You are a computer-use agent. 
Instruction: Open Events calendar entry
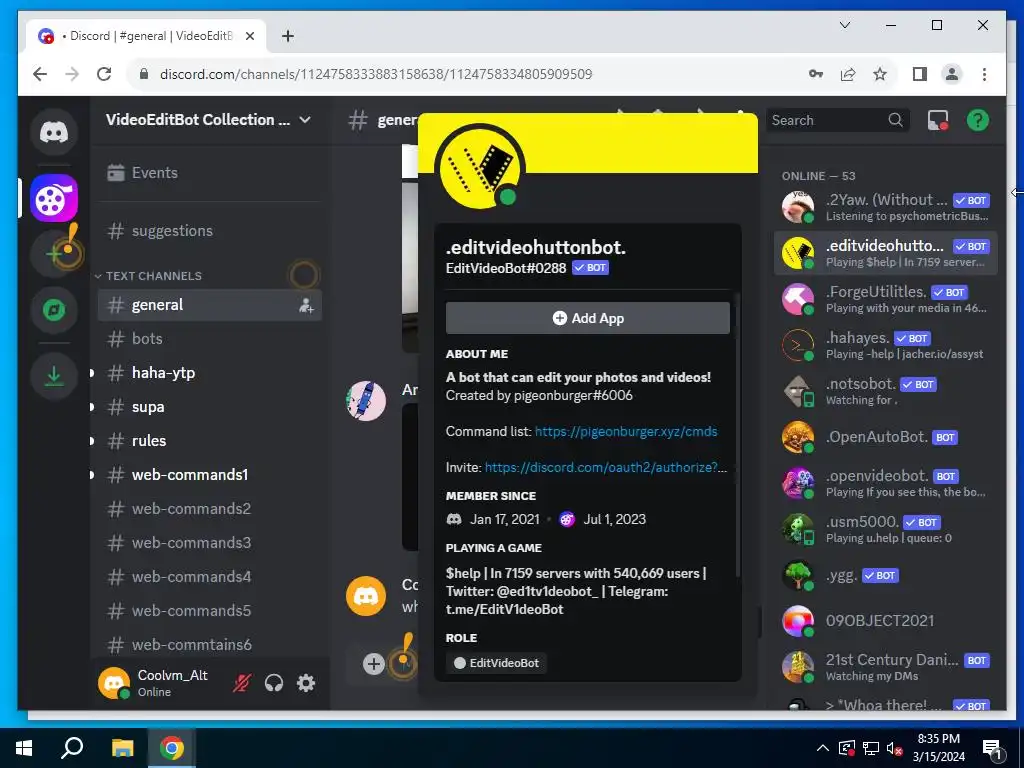(208, 172)
